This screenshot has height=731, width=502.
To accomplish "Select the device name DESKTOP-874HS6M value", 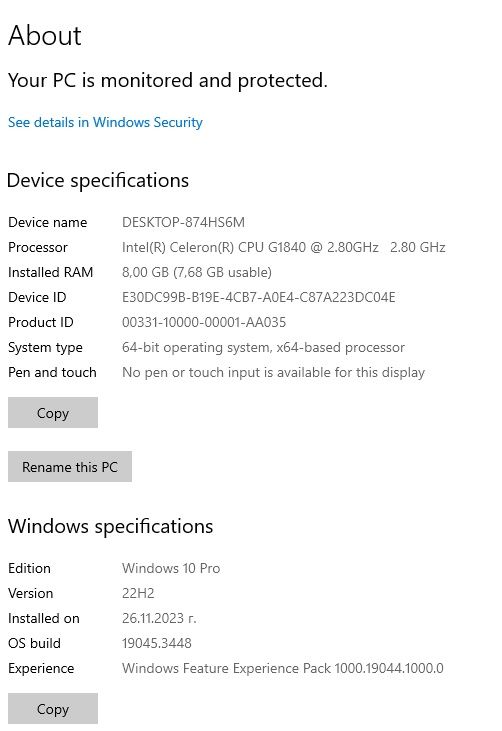I will coord(183,222).
